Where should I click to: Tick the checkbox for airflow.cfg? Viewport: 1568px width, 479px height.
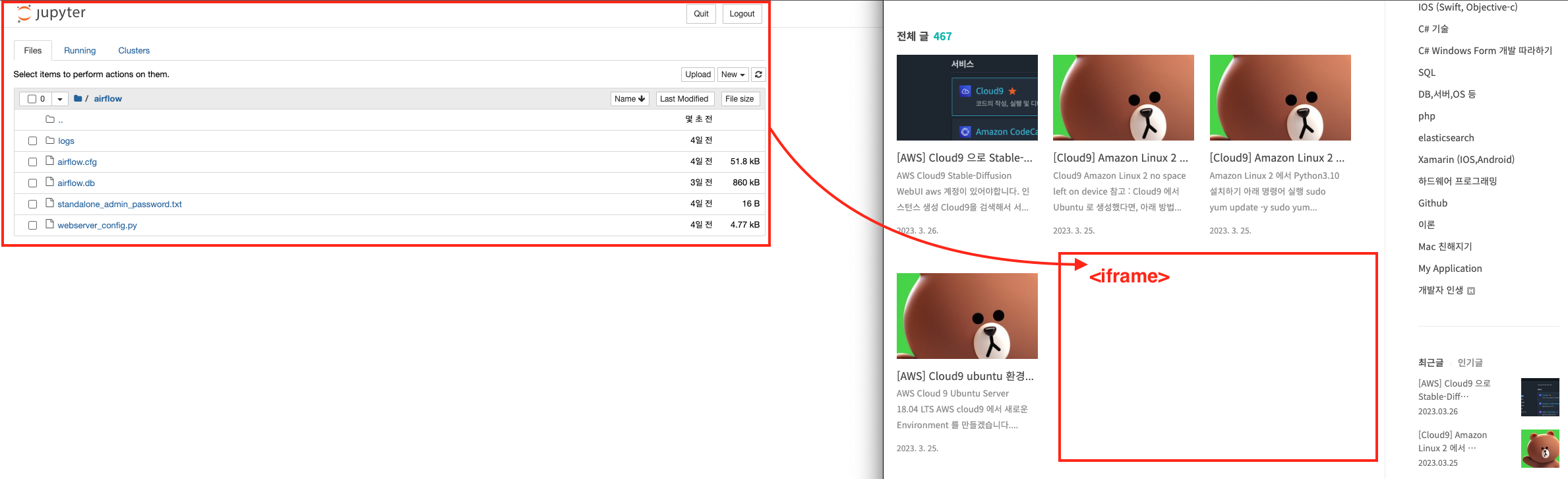[32, 162]
